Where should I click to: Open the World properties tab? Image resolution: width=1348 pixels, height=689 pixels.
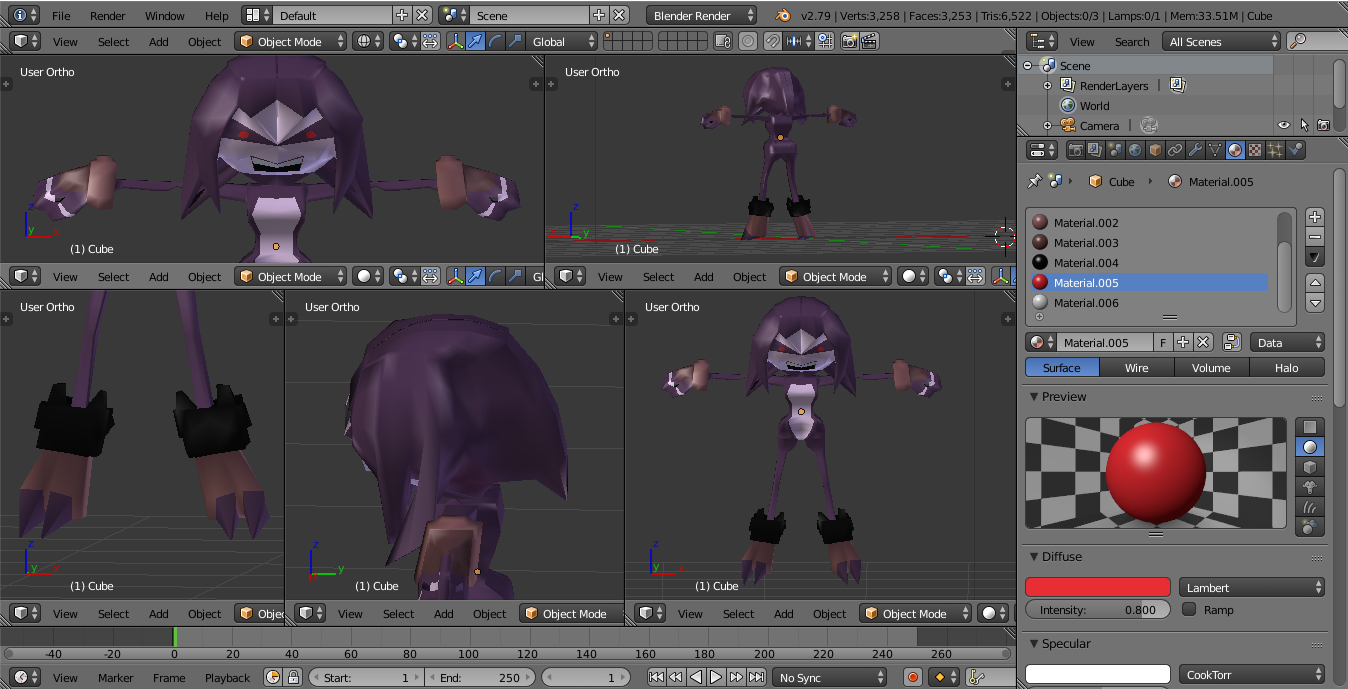coord(1135,150)
